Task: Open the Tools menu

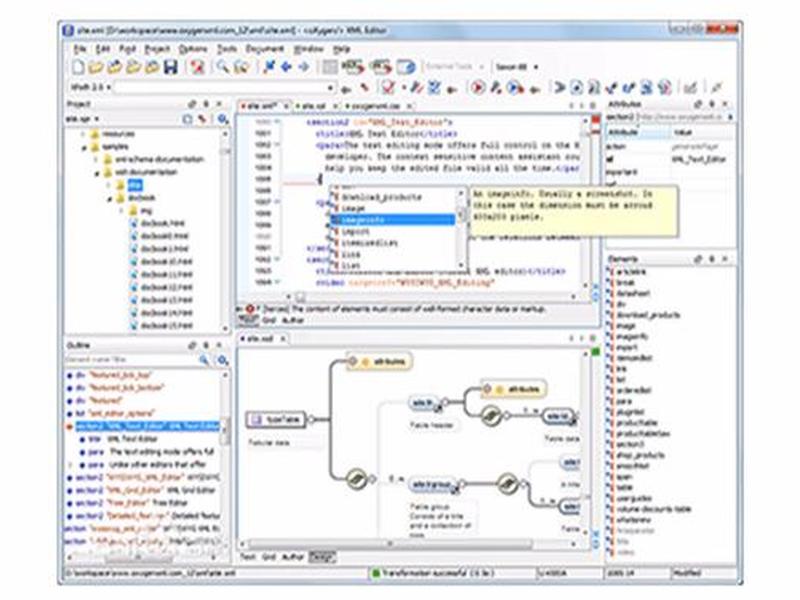Action: click(227, 49)
